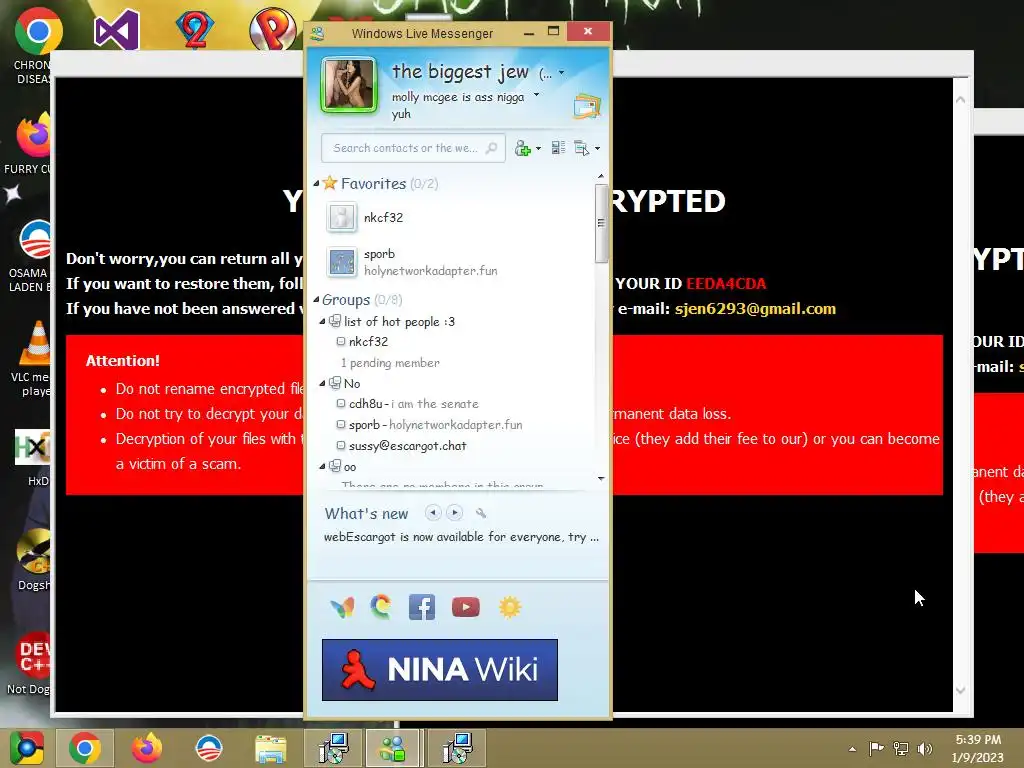The height and width of the screenshot is (768, 1024).
Task: Collapse the oo group
Action: click(x=322, y=466)
